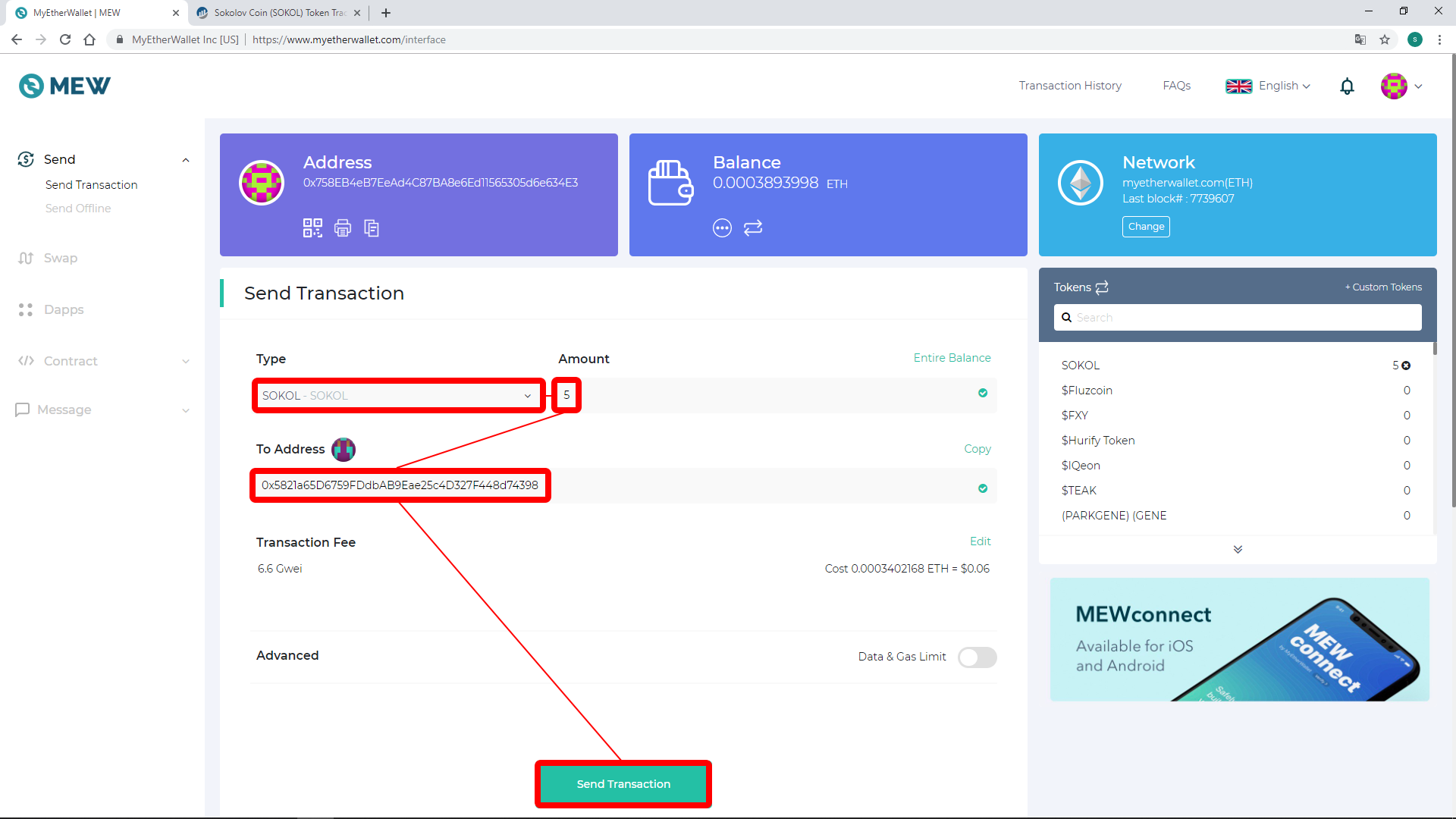Click the To Address input field
The width and height of the screenshot is (1456, 819).
click(x=623, y=486)
